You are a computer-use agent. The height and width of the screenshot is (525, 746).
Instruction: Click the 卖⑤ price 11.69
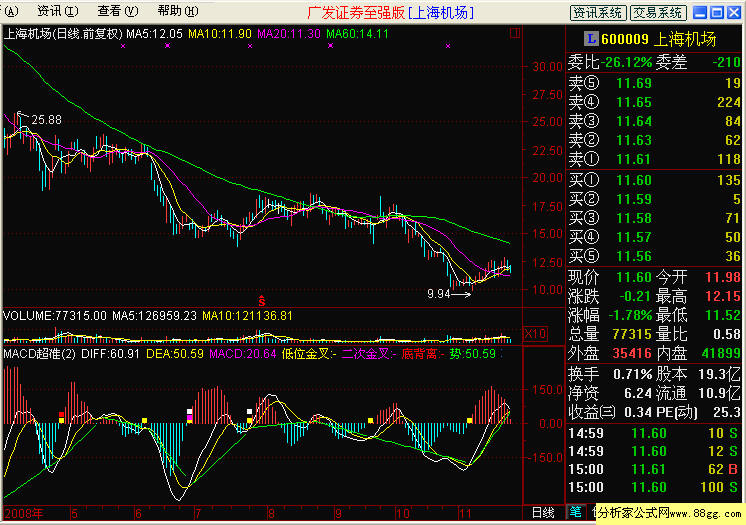634,83
